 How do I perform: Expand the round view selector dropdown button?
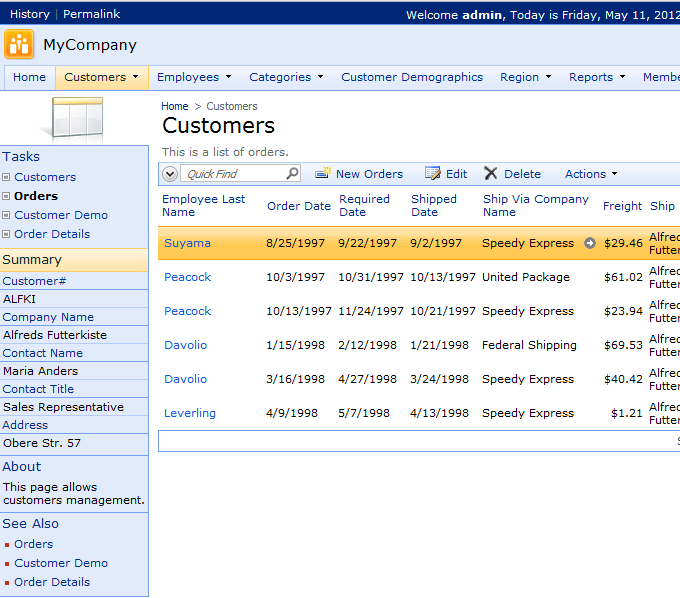[169, 174]
